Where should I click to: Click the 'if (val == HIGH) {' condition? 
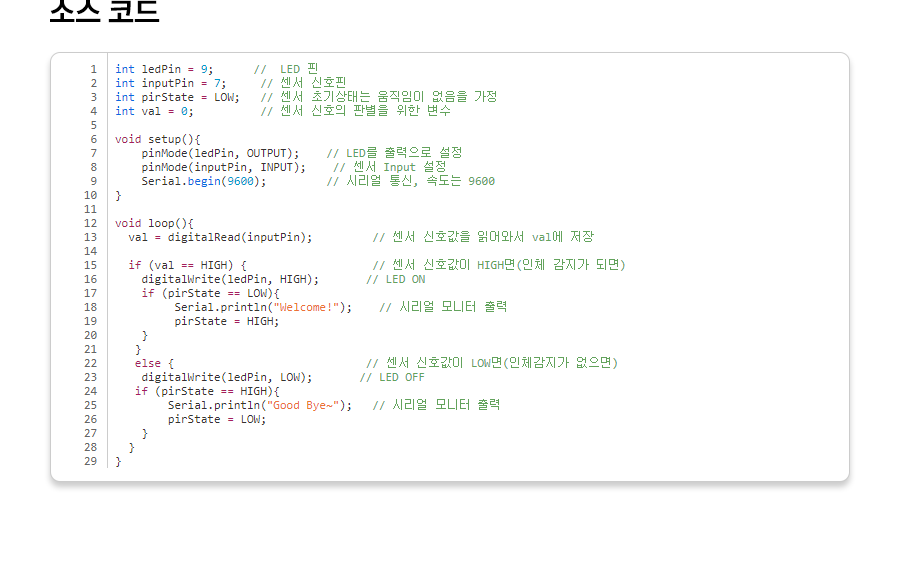click(187, 265)
